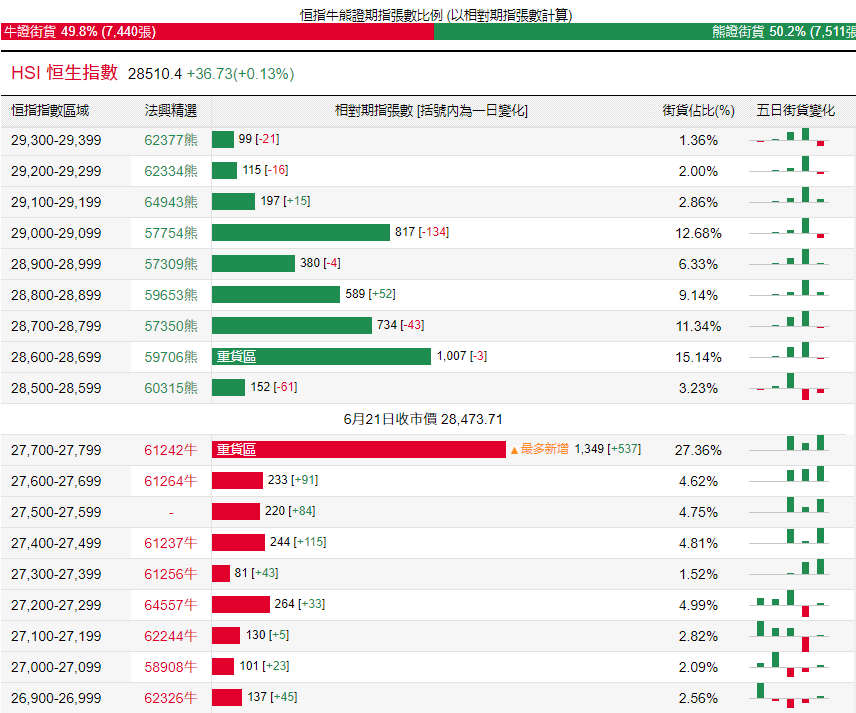Open warrant 64943熊
856x713 pixels.
171,203
